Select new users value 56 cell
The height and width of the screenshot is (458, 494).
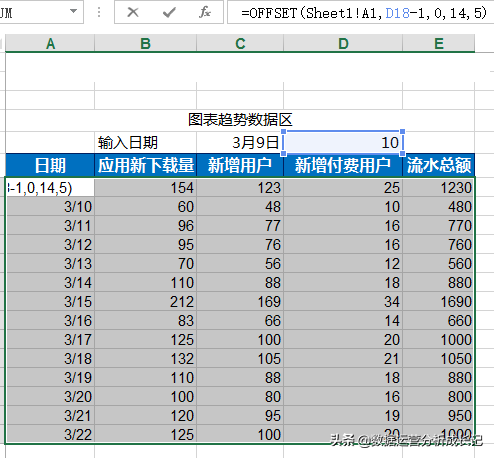(240, 264)
